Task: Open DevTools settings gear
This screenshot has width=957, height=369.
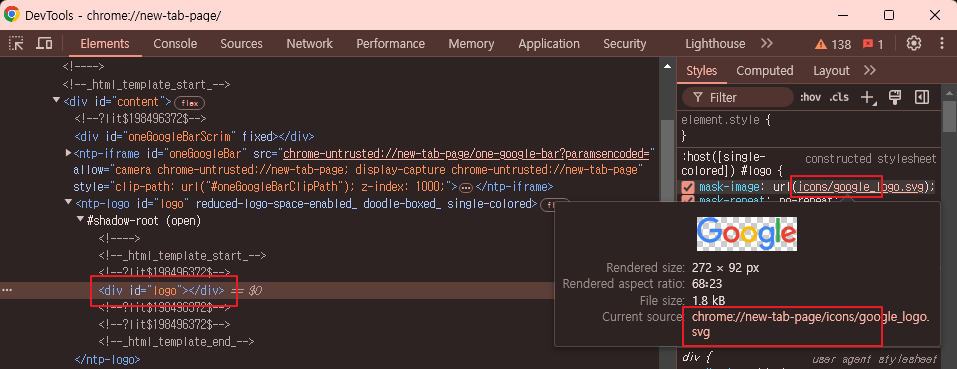Action: tap(913, 43)
